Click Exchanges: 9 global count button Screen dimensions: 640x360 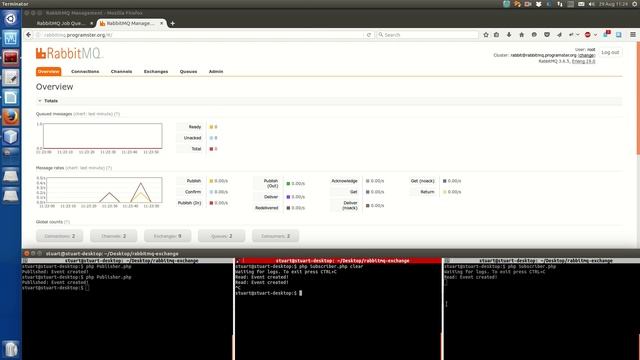[167, 236]
